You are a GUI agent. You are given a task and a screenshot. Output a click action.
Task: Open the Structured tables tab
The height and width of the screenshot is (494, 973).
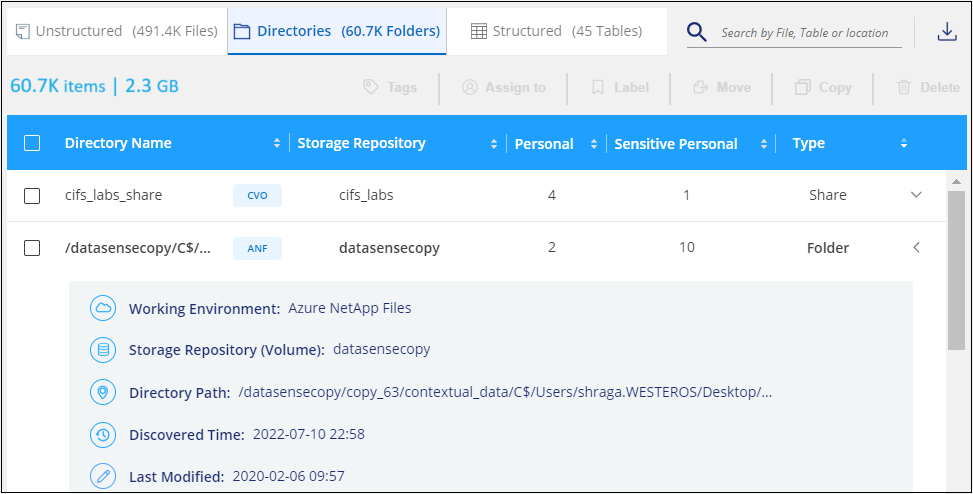[x=557, y=31]
